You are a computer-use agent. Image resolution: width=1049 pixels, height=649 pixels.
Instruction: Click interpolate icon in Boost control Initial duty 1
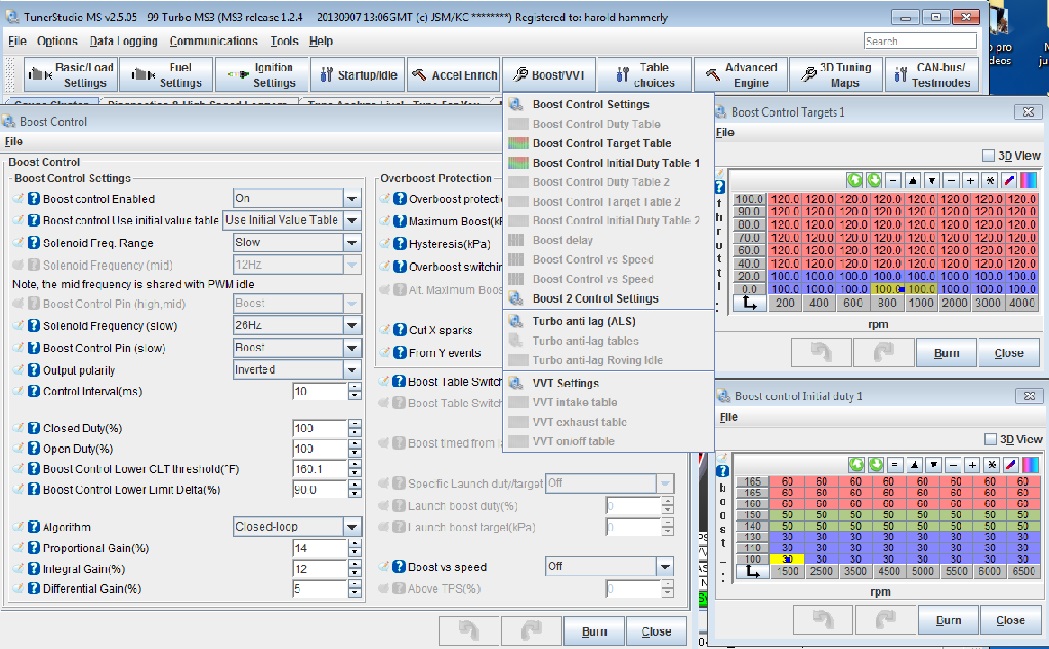1009,465
